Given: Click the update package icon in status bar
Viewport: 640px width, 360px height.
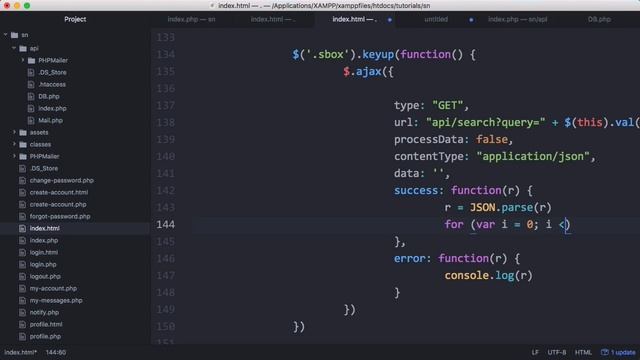Looking at the screenshot, I should 604,352.
